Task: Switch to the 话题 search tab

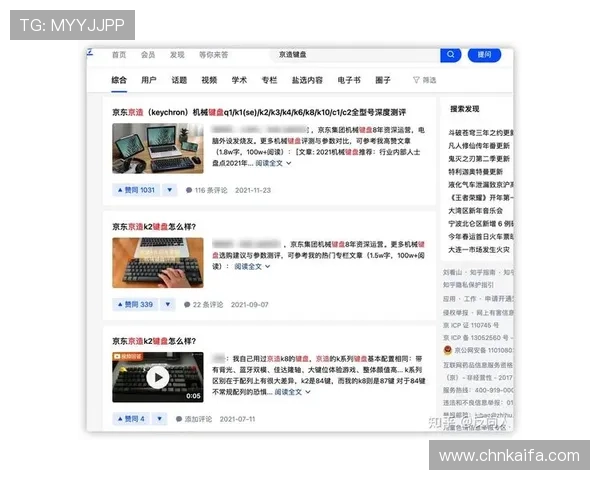Action: (179, 80)
